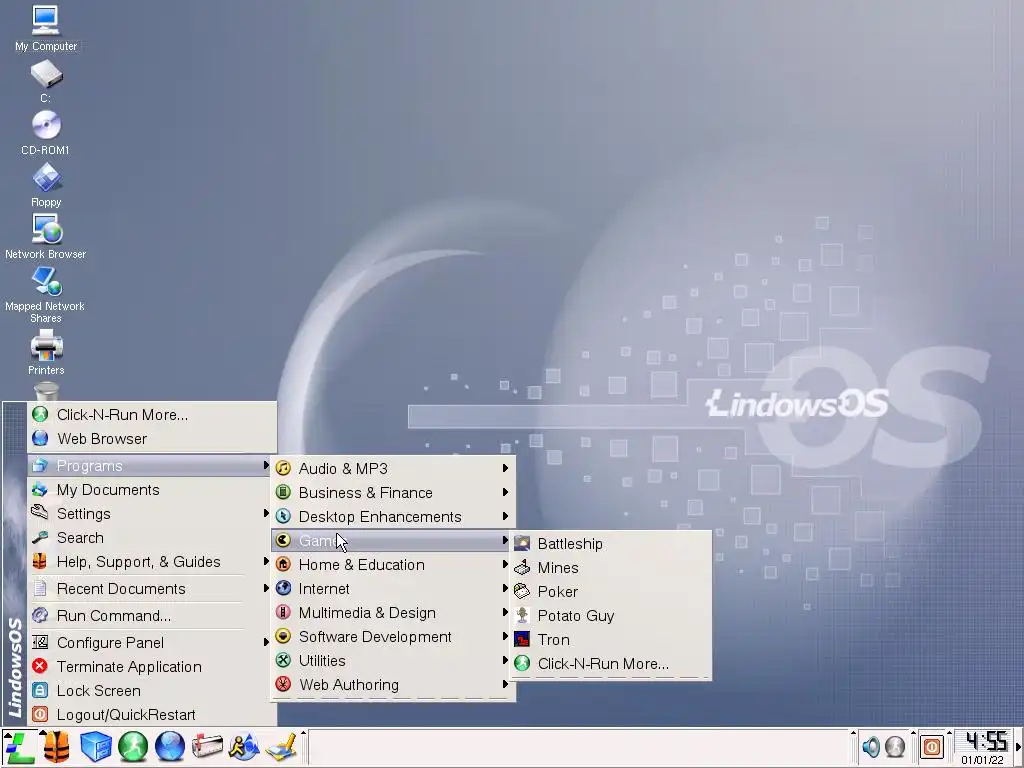This screenshot has height=768, width=1024.
Task: Click the panel hide arrow at far right
Action: [1018, 747]
